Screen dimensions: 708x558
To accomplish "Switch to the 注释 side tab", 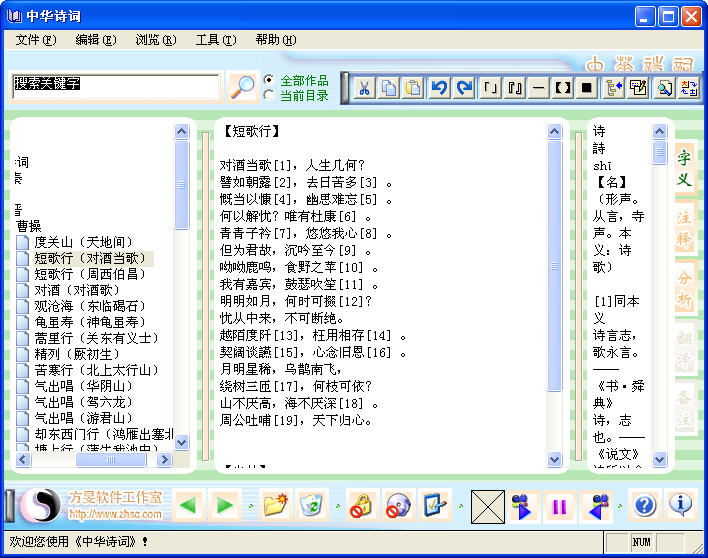I will (684, 229).
